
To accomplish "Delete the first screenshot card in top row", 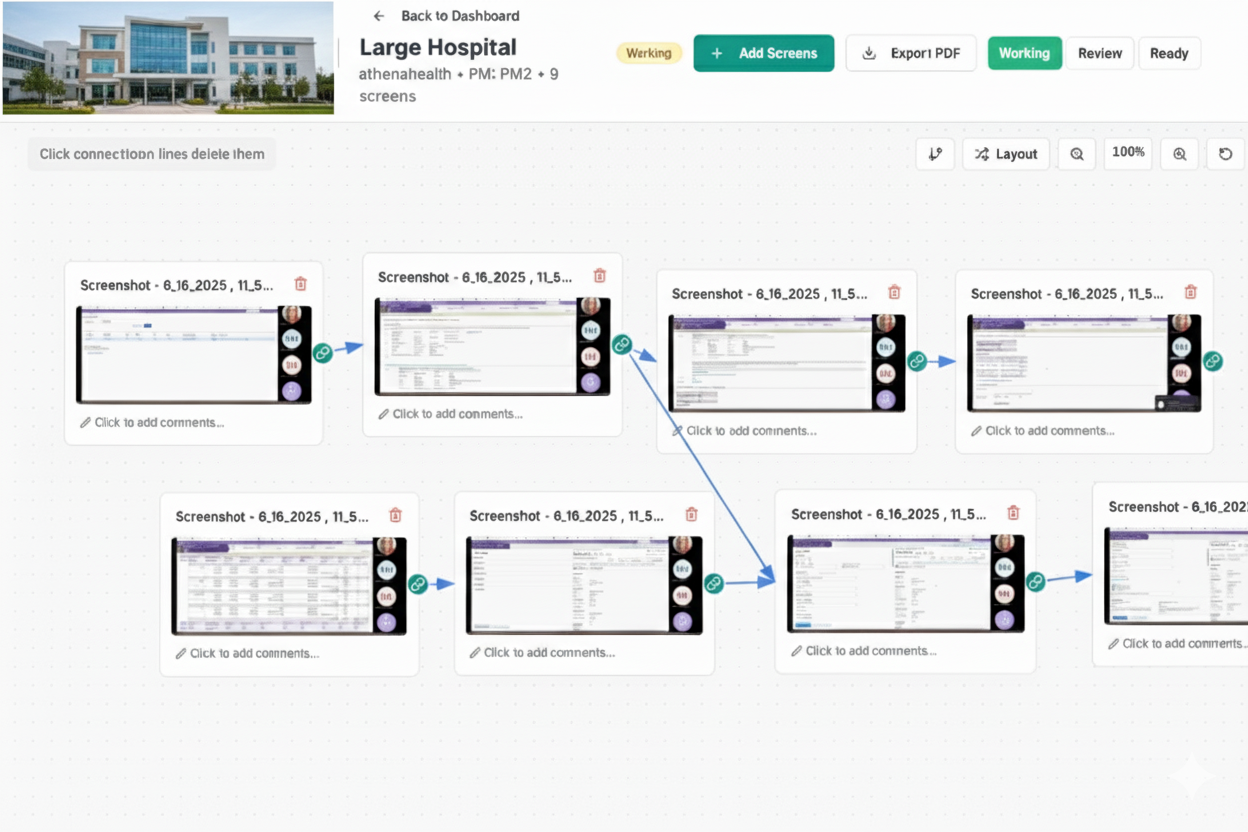I will click(300, 285).
